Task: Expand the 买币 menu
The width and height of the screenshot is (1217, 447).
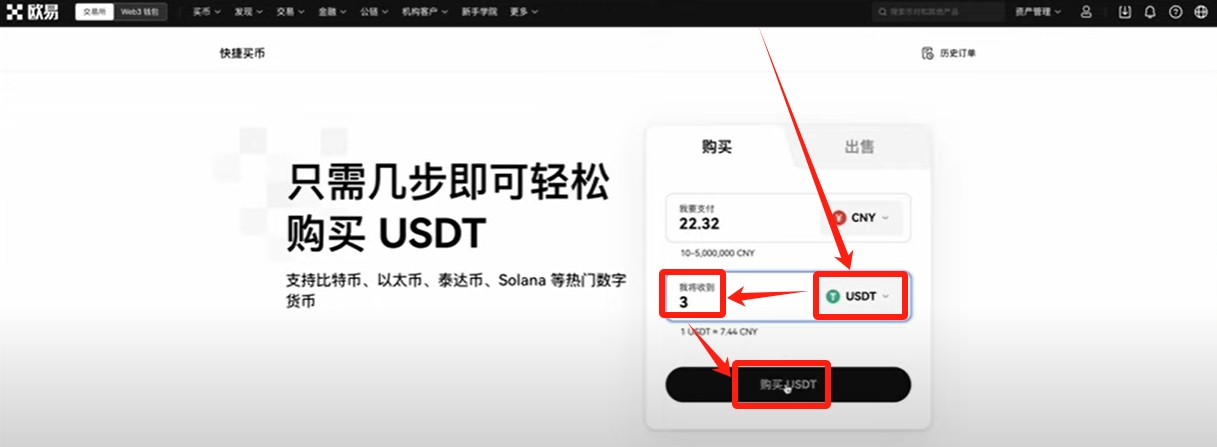Action: pyautogui.click(x=206, y=12)
